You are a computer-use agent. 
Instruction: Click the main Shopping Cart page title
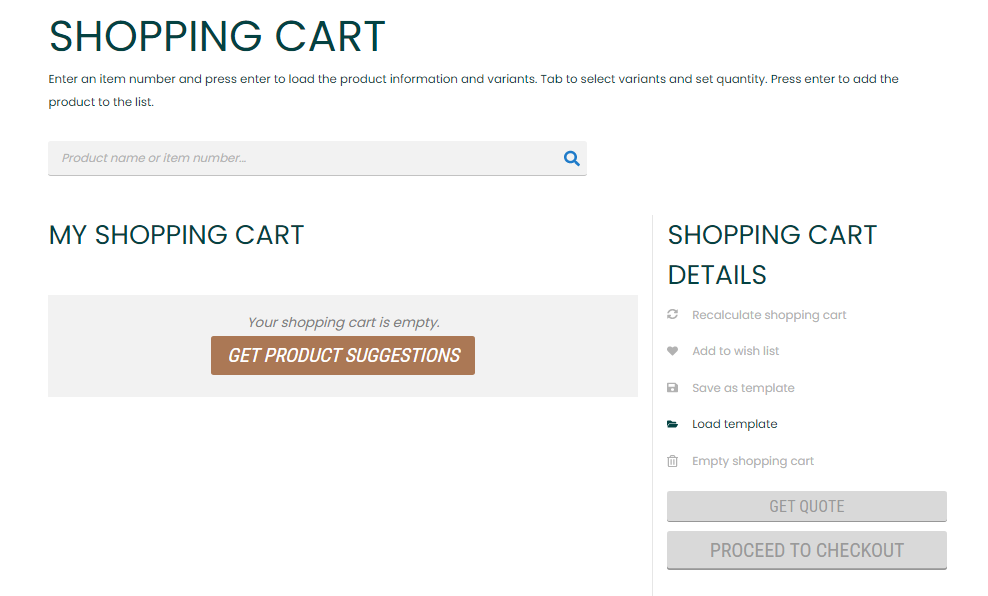[217, 37]
